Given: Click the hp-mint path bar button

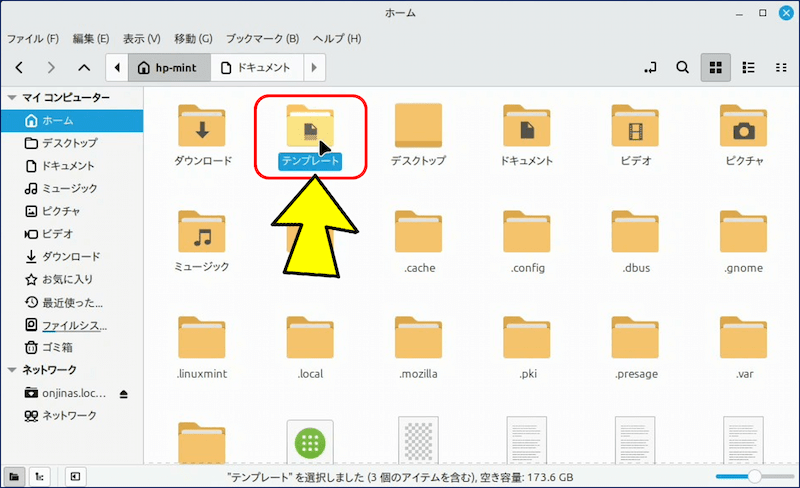Looking at the screenshot, I should click(169, 68).
